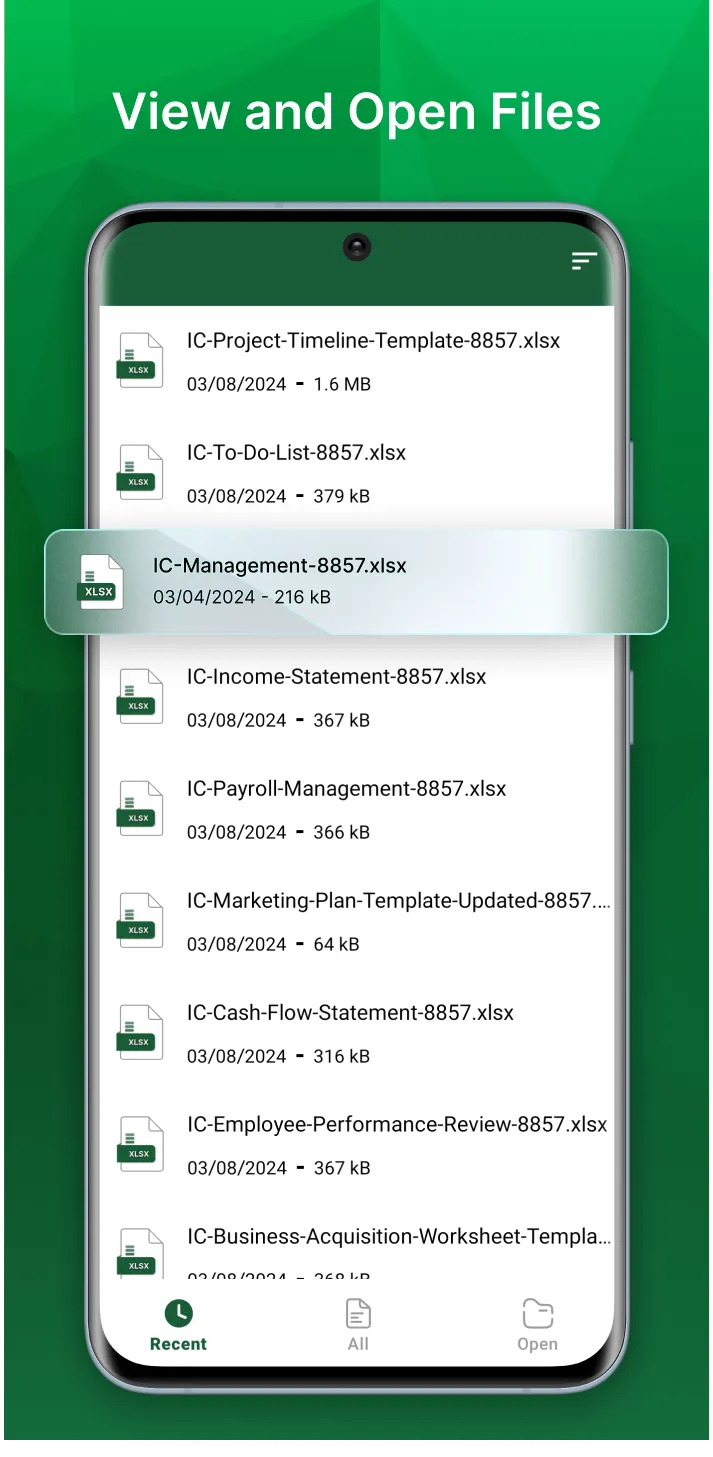
Task: Tap the Recent clock icon
Action: click(178, 1313)
